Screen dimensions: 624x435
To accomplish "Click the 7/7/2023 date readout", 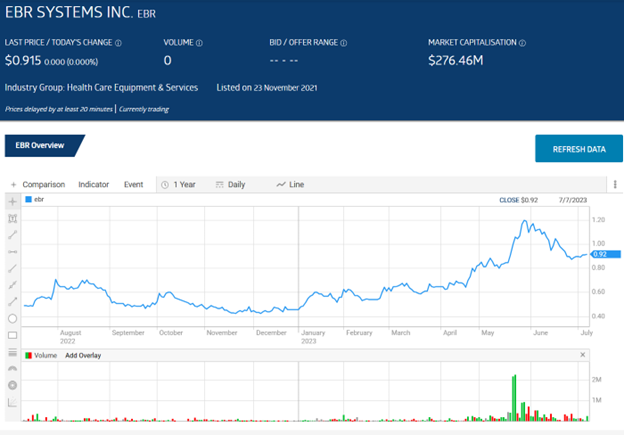I will [x=573, y=200].
